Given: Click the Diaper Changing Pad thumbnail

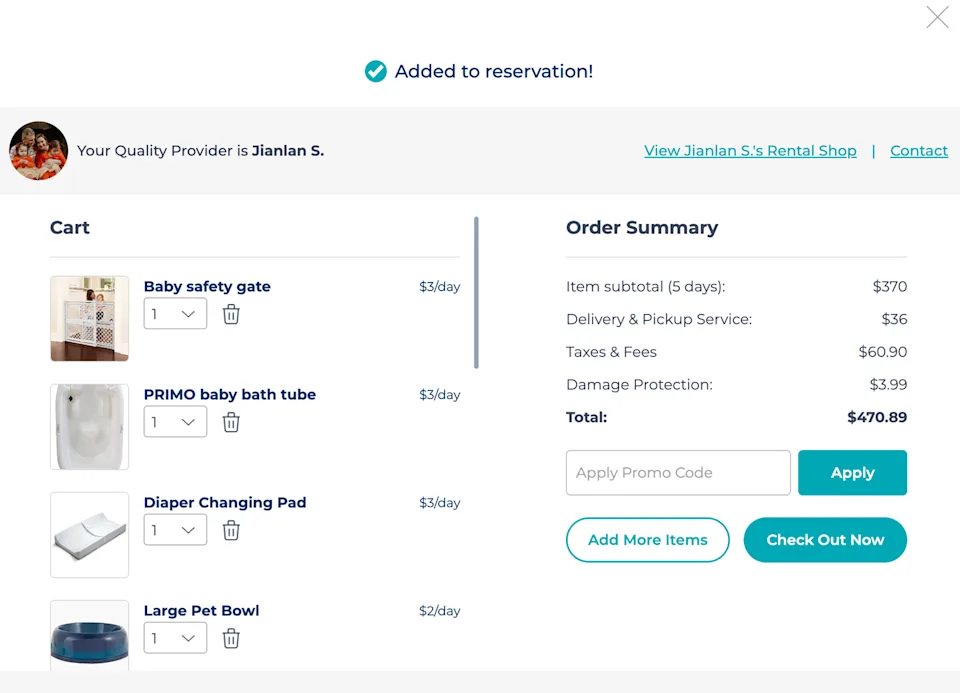Looking at the screenshot, I should coord(90,535).
